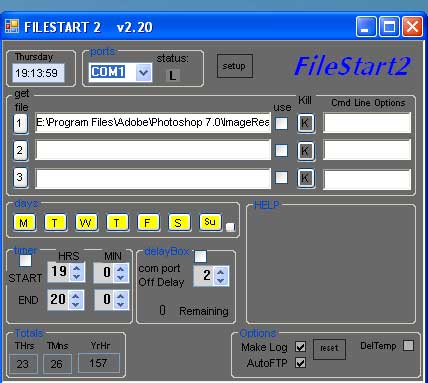The height and width of the screenshot is (383, 428).
Task: Toggle the Sunday Su day button
Action: coord(210,222)
